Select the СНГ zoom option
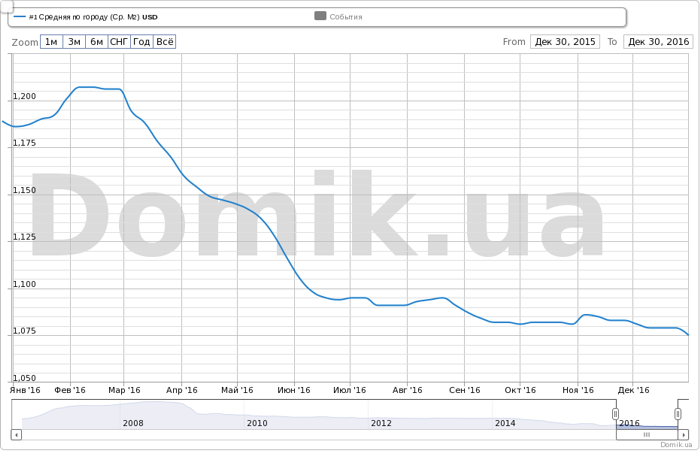Screen dimensions: 700x451 pos(119,42)
